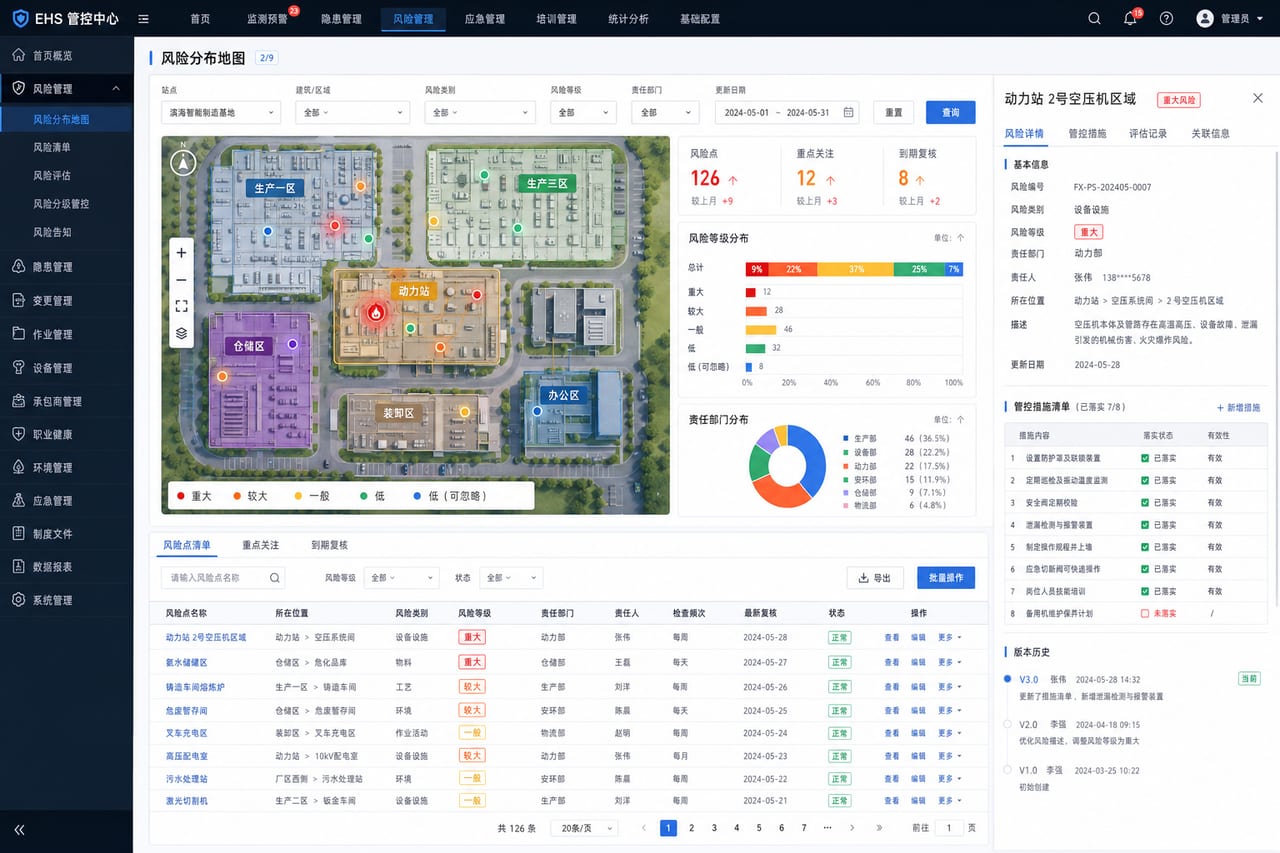The height and width of the screenshot is (853, 1280).
Task: Switch to the 管控措施 tab
Action: (1087, 133)
